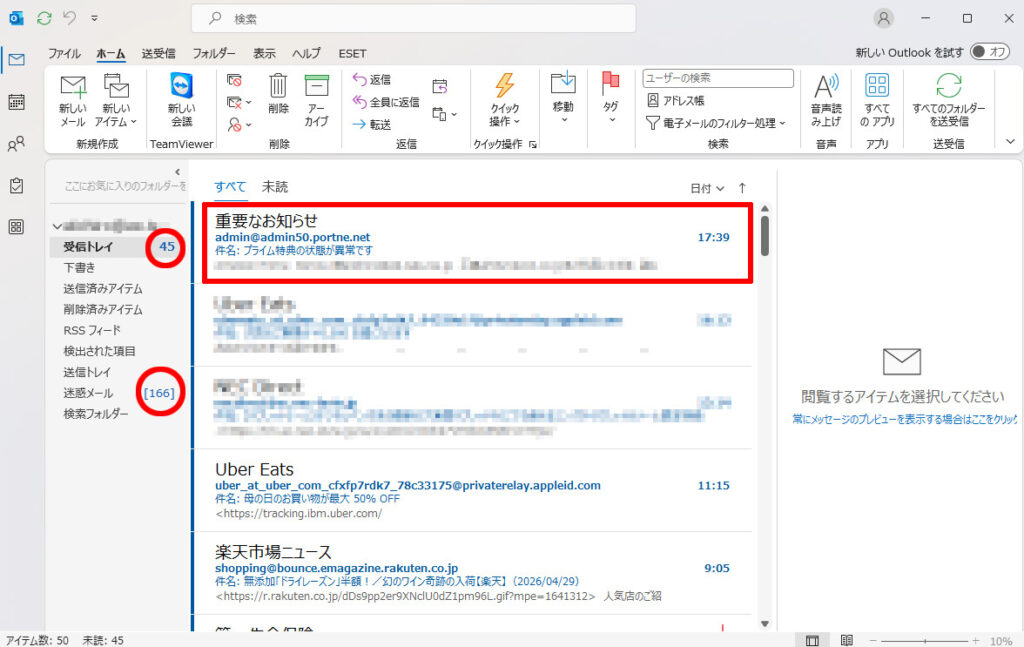This screenshot has width=1024, height=647.
Task: Click the Delete (削除) trash icon
Action: pyautogui.click(x=278, y=87)
